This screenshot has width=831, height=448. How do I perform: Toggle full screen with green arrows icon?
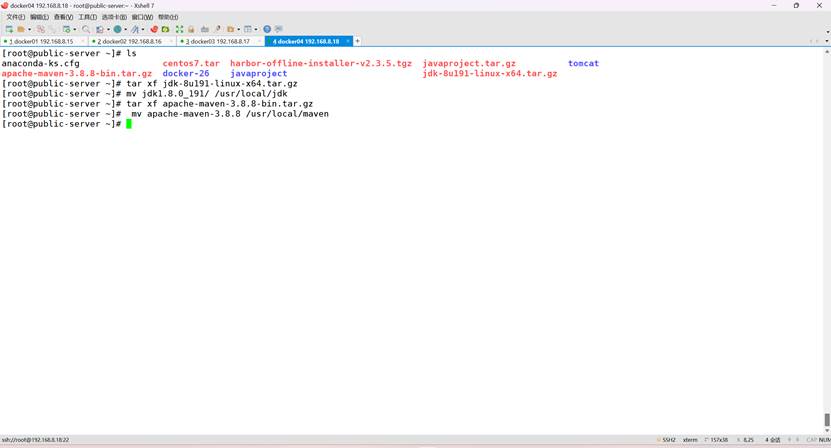point(179,29)
